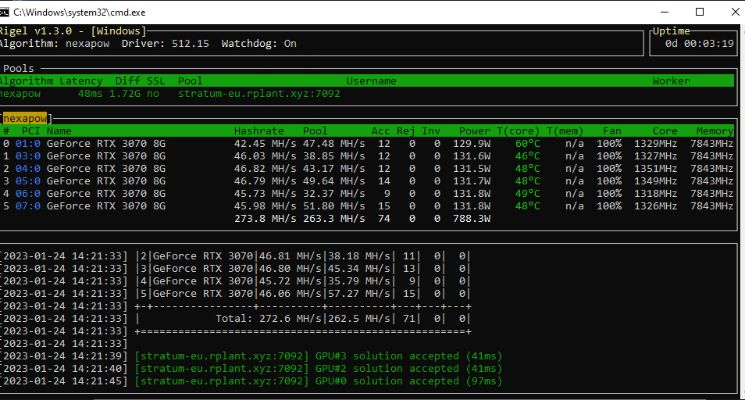Click PCI address 01:0 of GPU 0

click(28, 143)
